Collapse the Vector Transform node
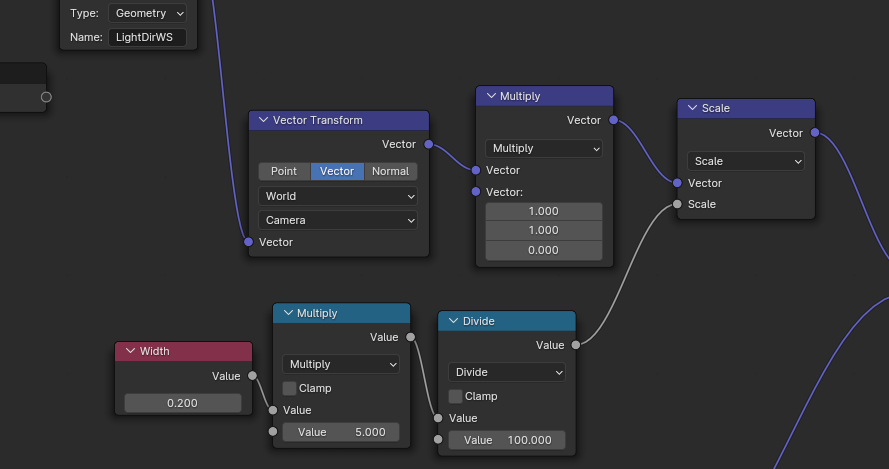The image size is (889, 469). pyautogui.click(x=264, y=120)
